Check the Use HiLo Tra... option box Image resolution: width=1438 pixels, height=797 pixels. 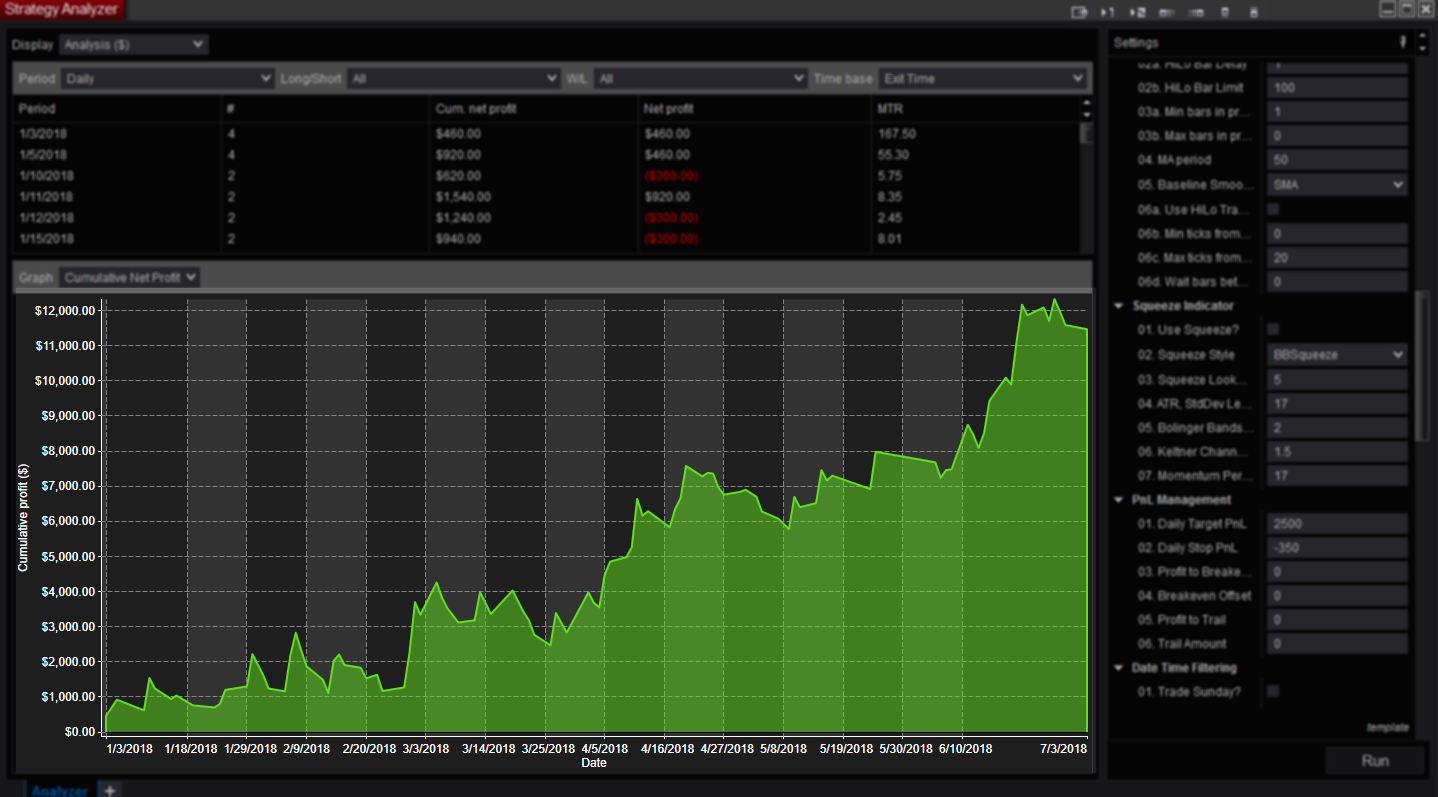pyautogui.click(x=1273, y=209)
